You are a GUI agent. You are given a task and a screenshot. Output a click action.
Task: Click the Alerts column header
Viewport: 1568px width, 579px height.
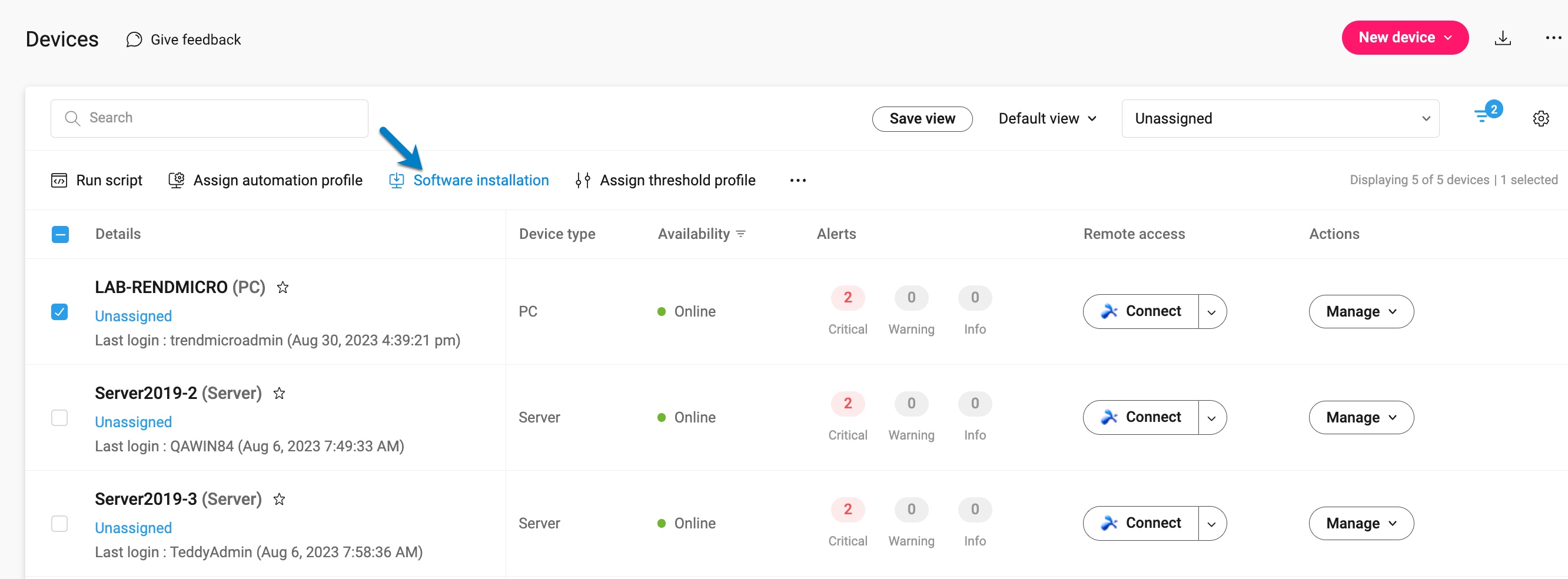(836, 234)
